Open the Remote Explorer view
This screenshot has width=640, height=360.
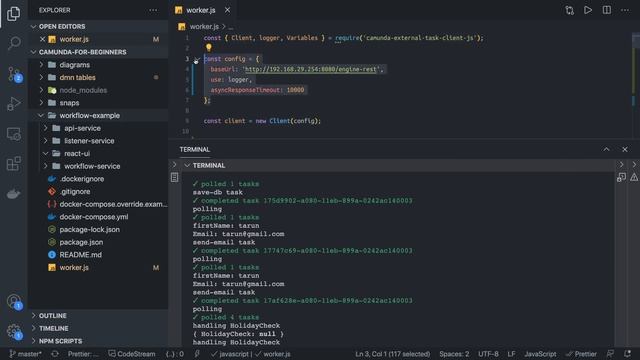(13, 134)
